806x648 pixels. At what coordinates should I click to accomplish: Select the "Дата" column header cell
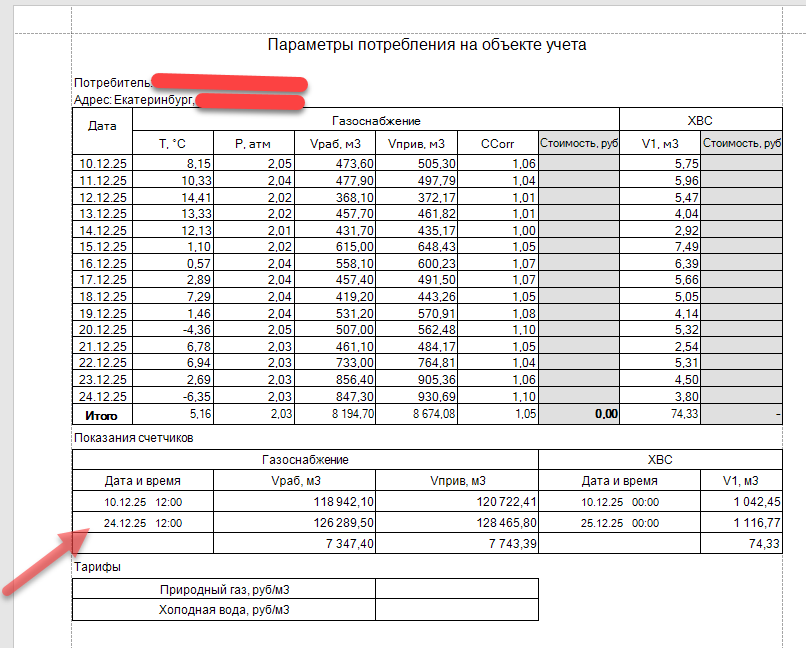point(102,126)
